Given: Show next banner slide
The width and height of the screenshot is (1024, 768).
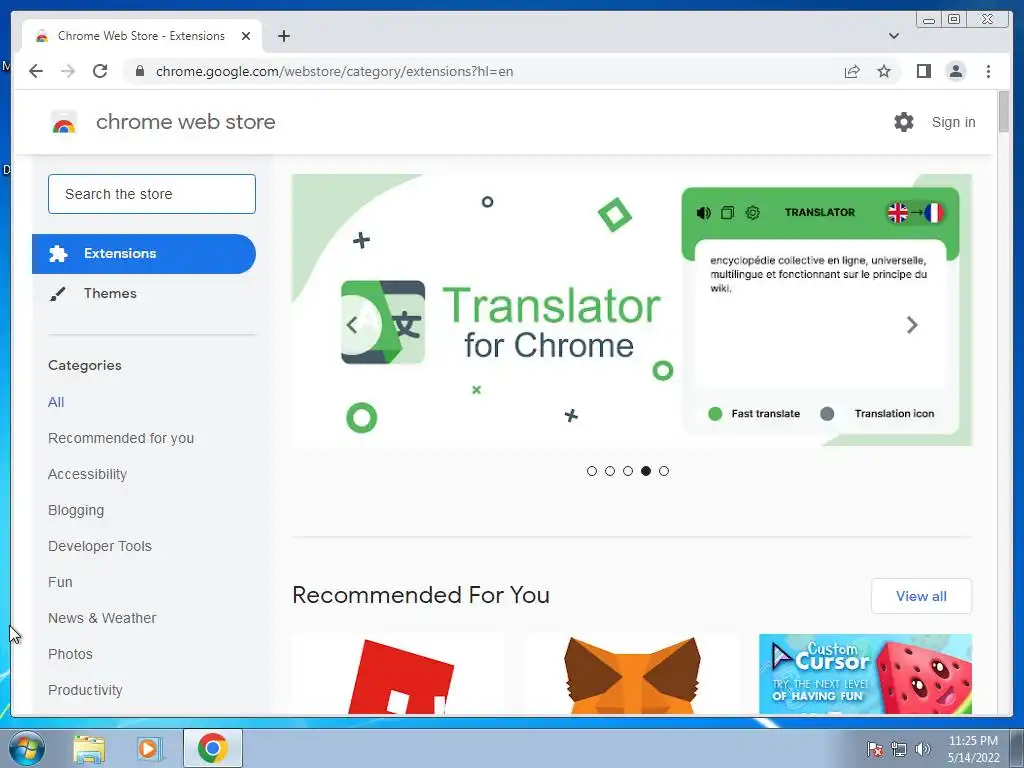Looking at the screenshot, I should [912, 325].
